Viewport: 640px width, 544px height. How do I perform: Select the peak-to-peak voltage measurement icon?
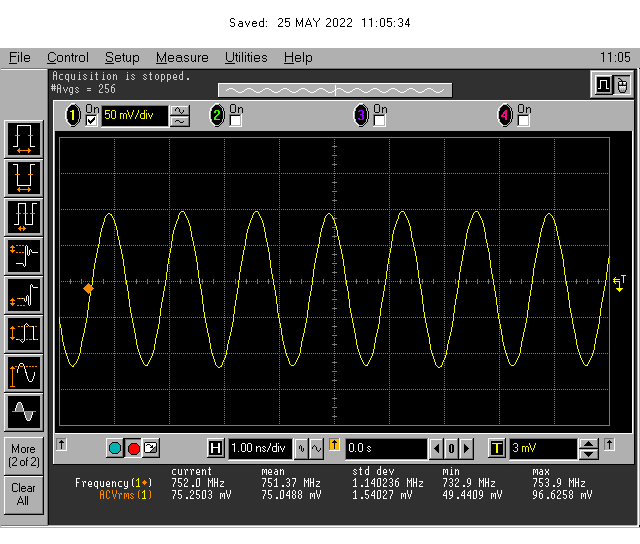click(x=23, y=334)
